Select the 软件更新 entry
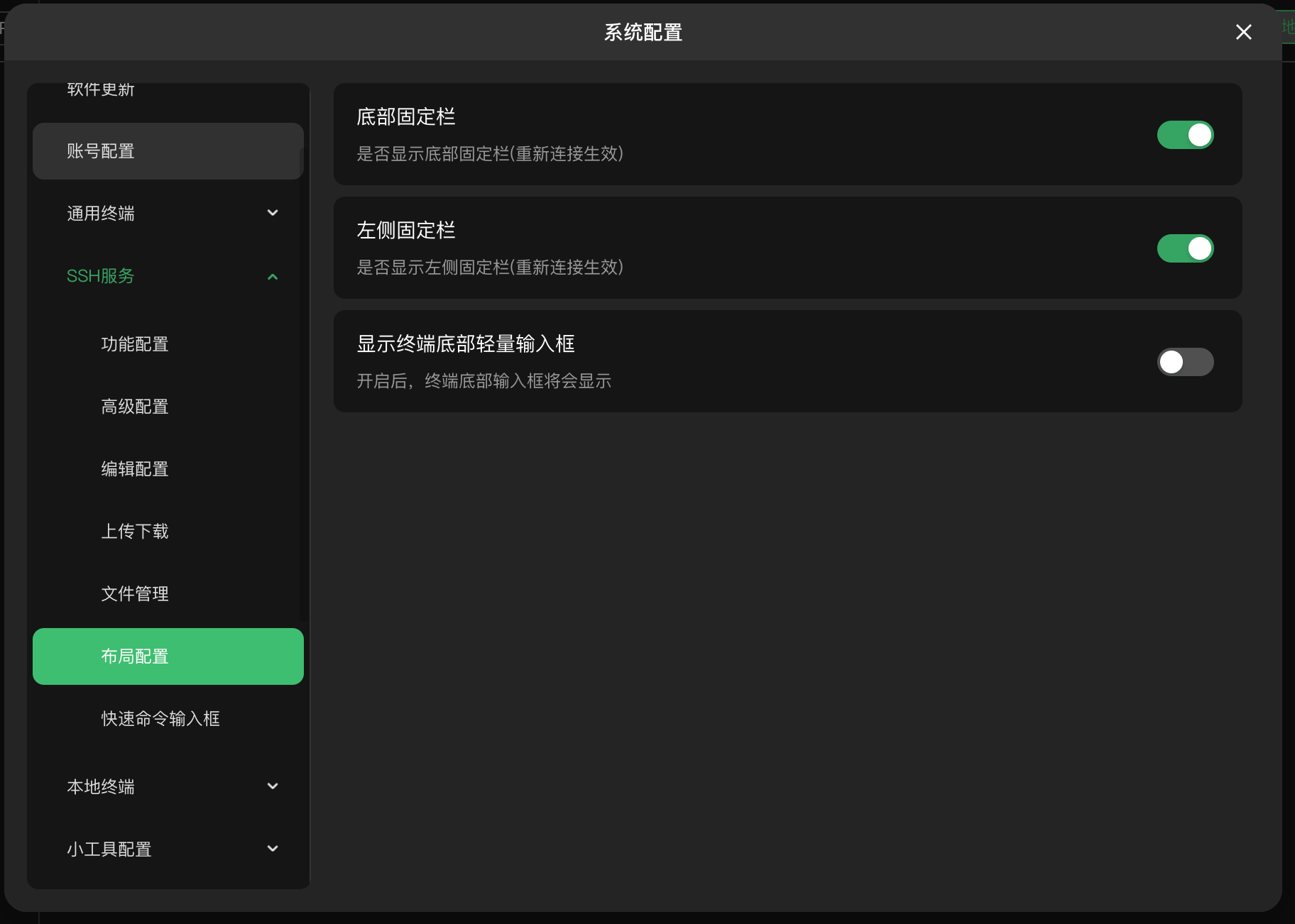Screen dimensions: 1295x924 (100, 91)
